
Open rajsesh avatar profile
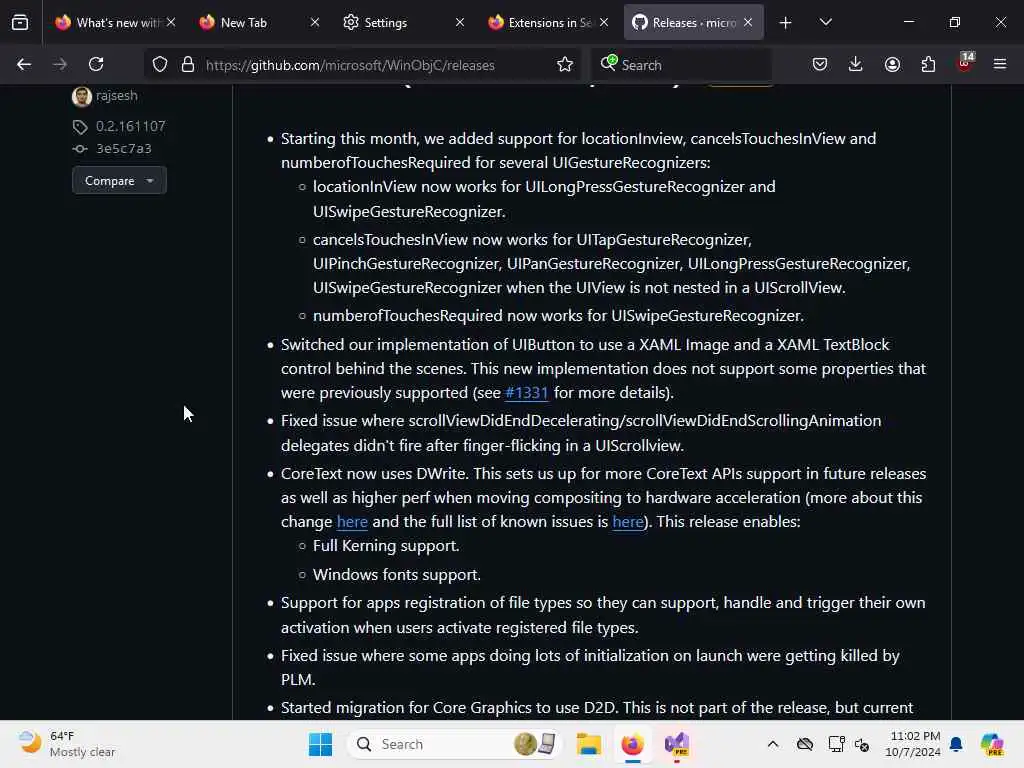click(x=82, y=96)
